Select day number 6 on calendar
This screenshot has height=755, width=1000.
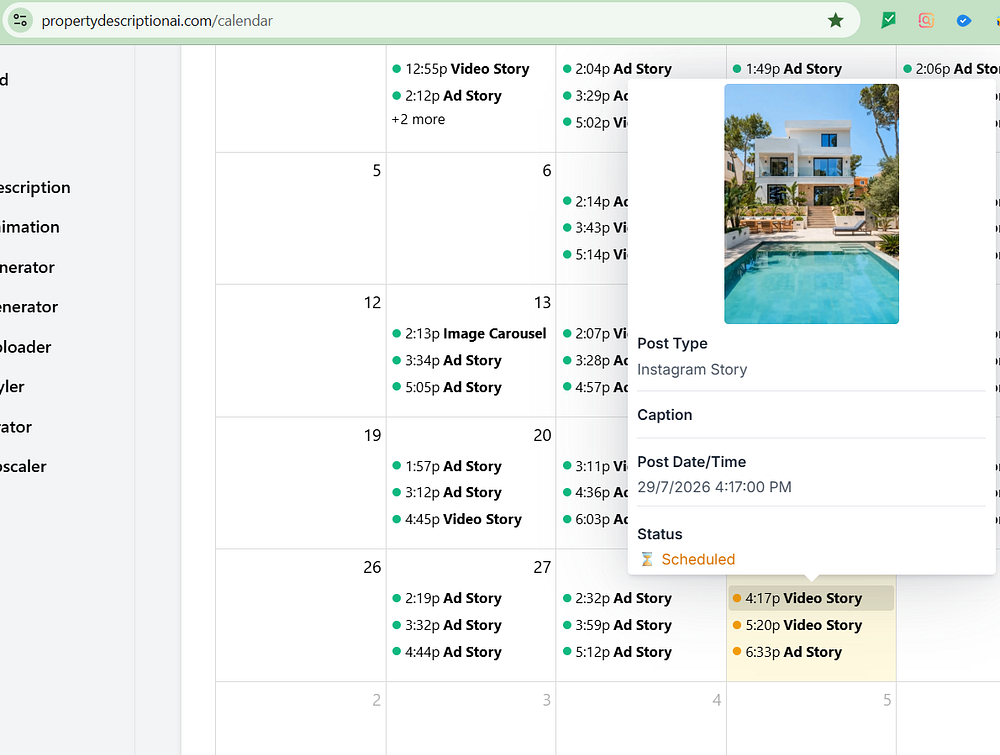point(547,170)
